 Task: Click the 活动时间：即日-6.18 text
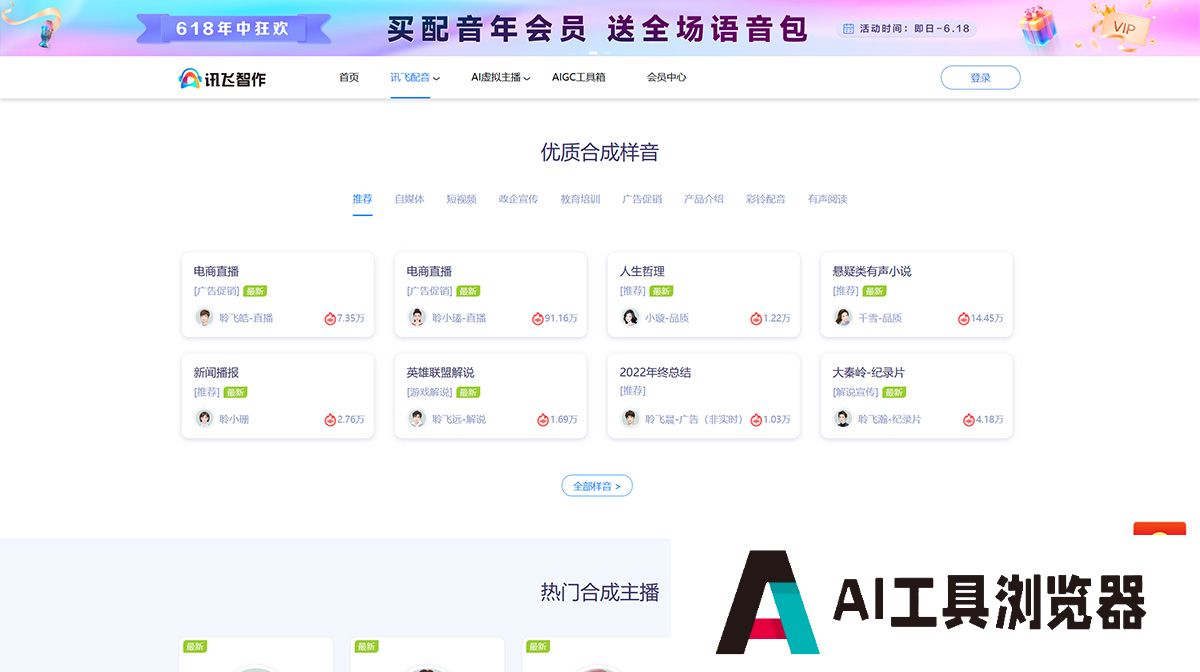(x=914, y=29)
